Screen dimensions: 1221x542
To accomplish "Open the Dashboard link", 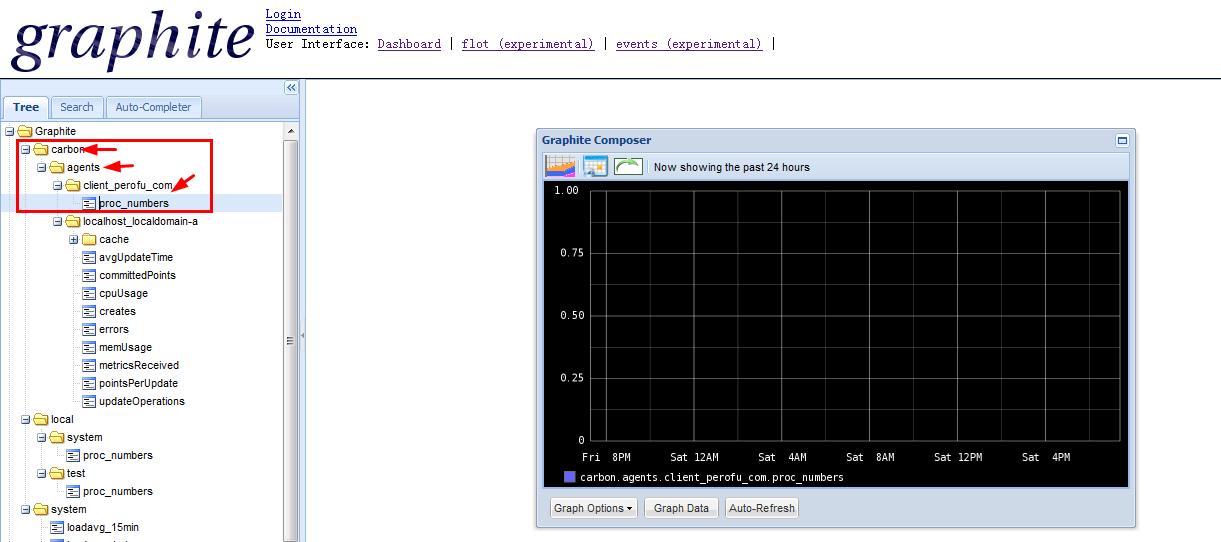I will pos(409,44).
